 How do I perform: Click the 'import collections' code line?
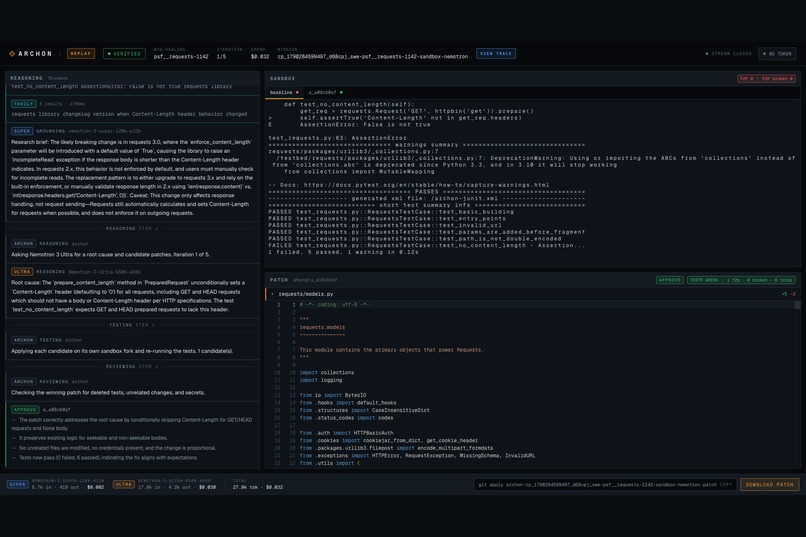(327, 373)
